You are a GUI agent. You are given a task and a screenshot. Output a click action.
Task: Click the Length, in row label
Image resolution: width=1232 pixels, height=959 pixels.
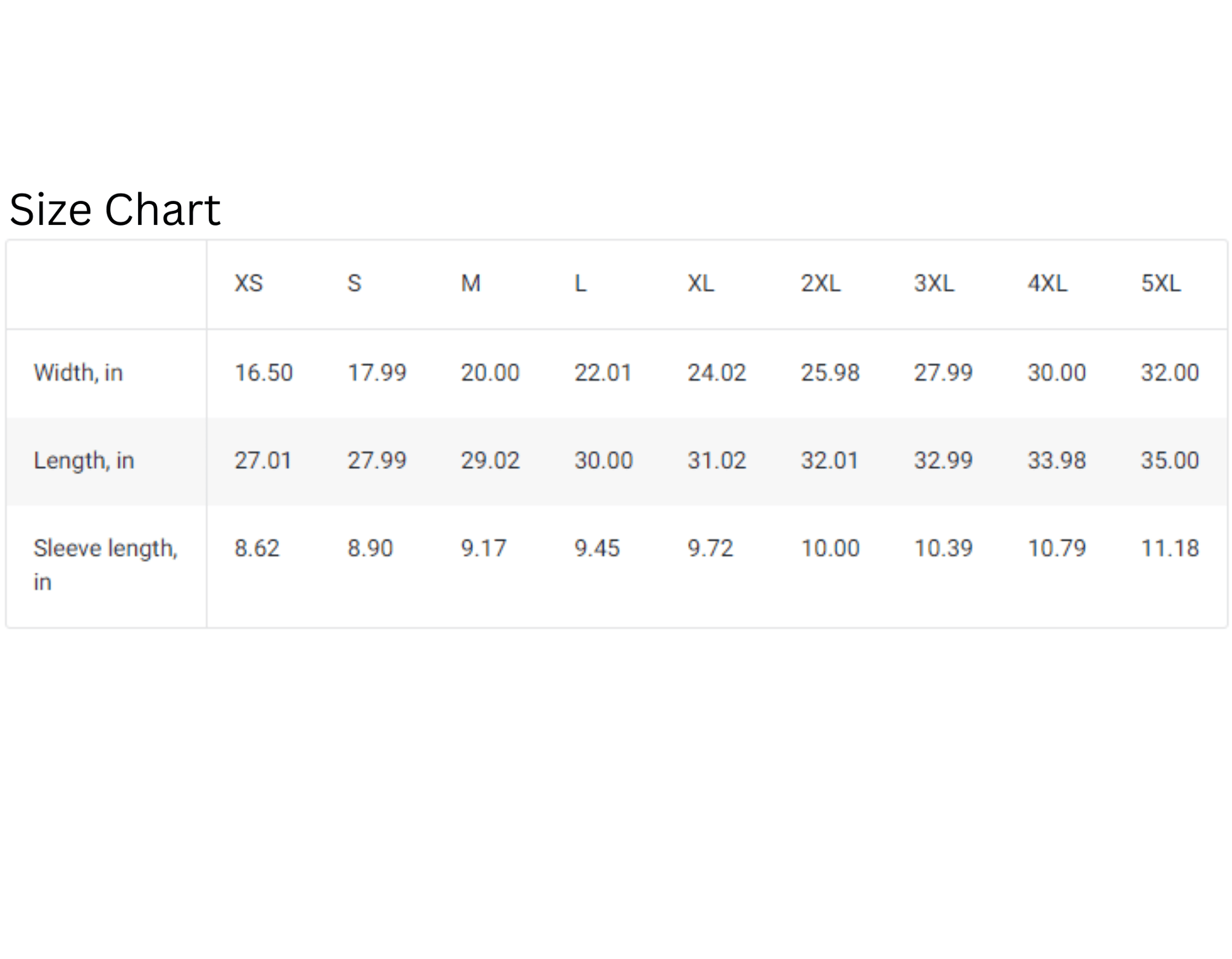tap(84, 460)
